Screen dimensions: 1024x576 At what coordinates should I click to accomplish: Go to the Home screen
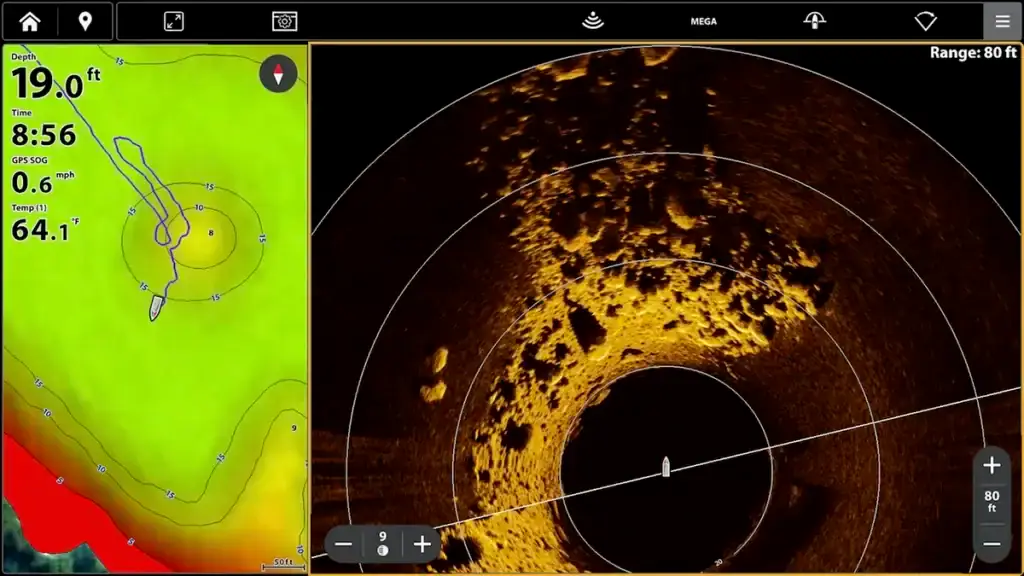point(29,22)
